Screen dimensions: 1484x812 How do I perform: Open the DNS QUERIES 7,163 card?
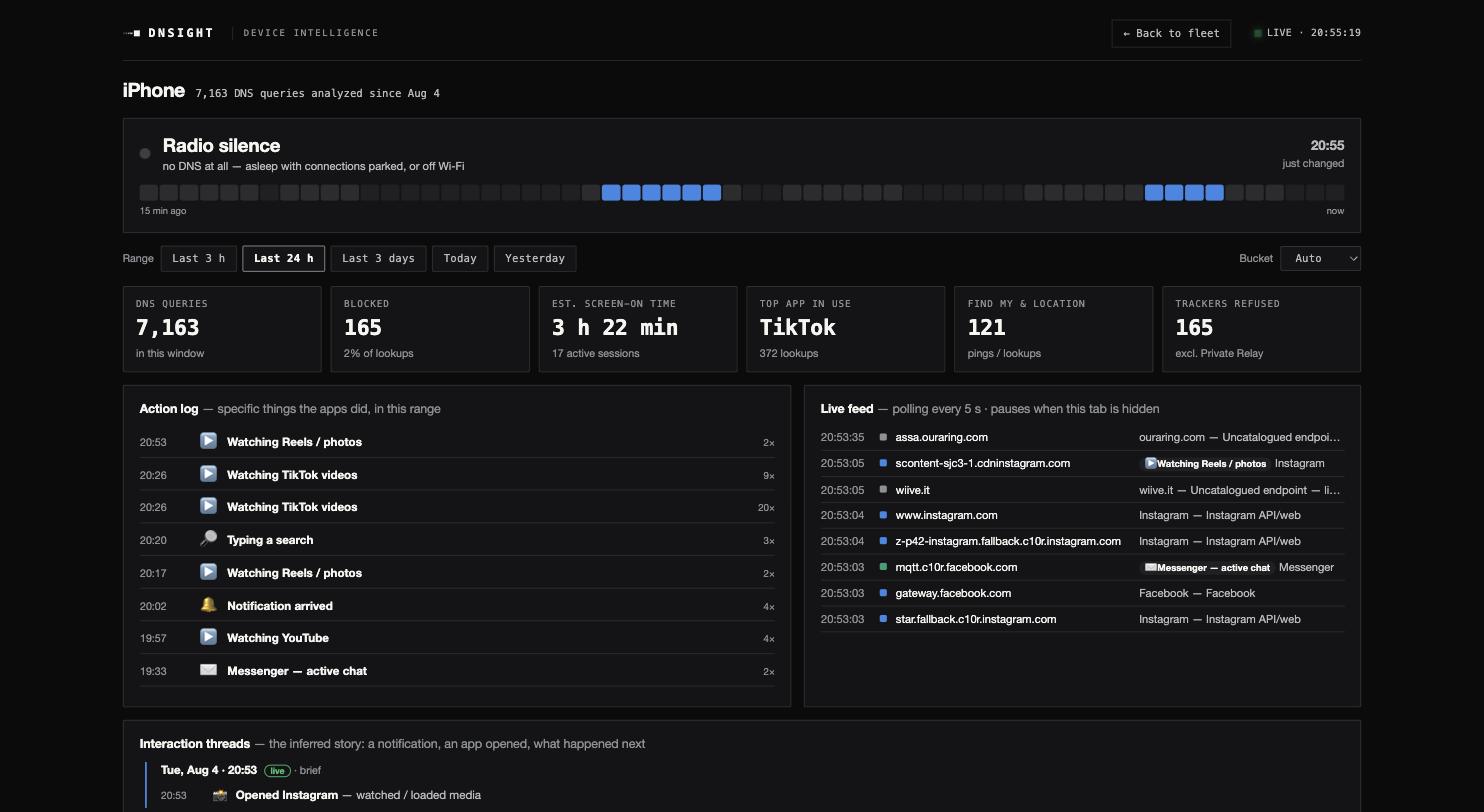[222, 329]
